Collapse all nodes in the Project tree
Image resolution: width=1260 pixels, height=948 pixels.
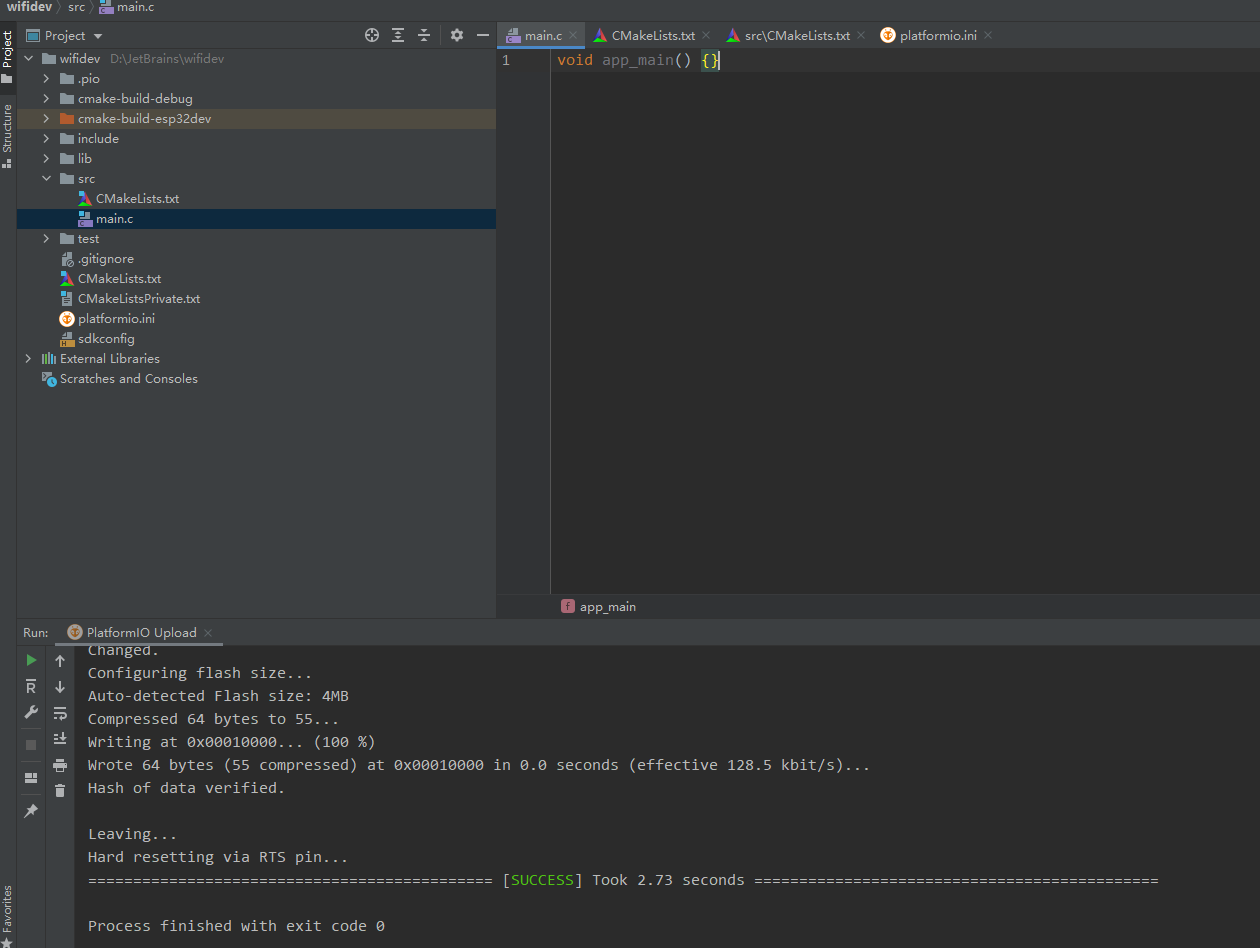424,35
